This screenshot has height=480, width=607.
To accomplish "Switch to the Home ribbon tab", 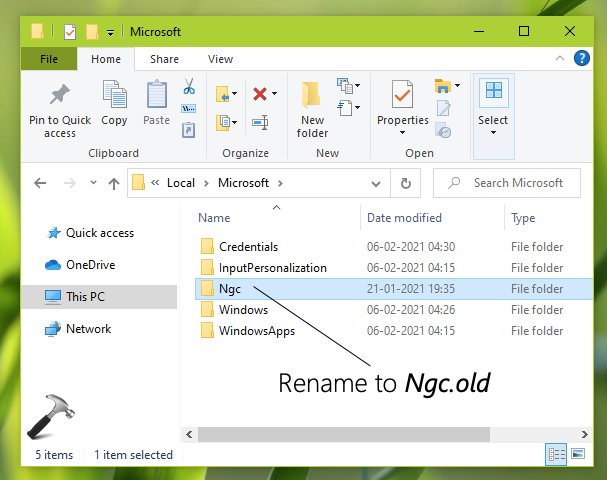I will pos(106,59).
